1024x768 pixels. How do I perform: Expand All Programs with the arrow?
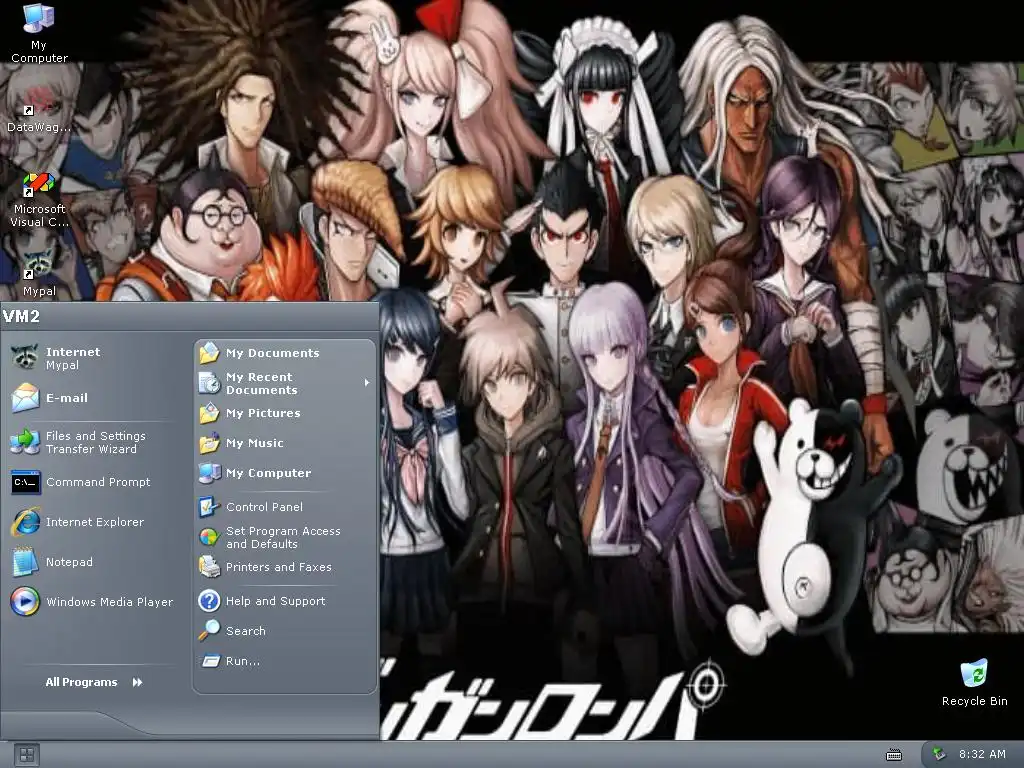pos(137,682)
